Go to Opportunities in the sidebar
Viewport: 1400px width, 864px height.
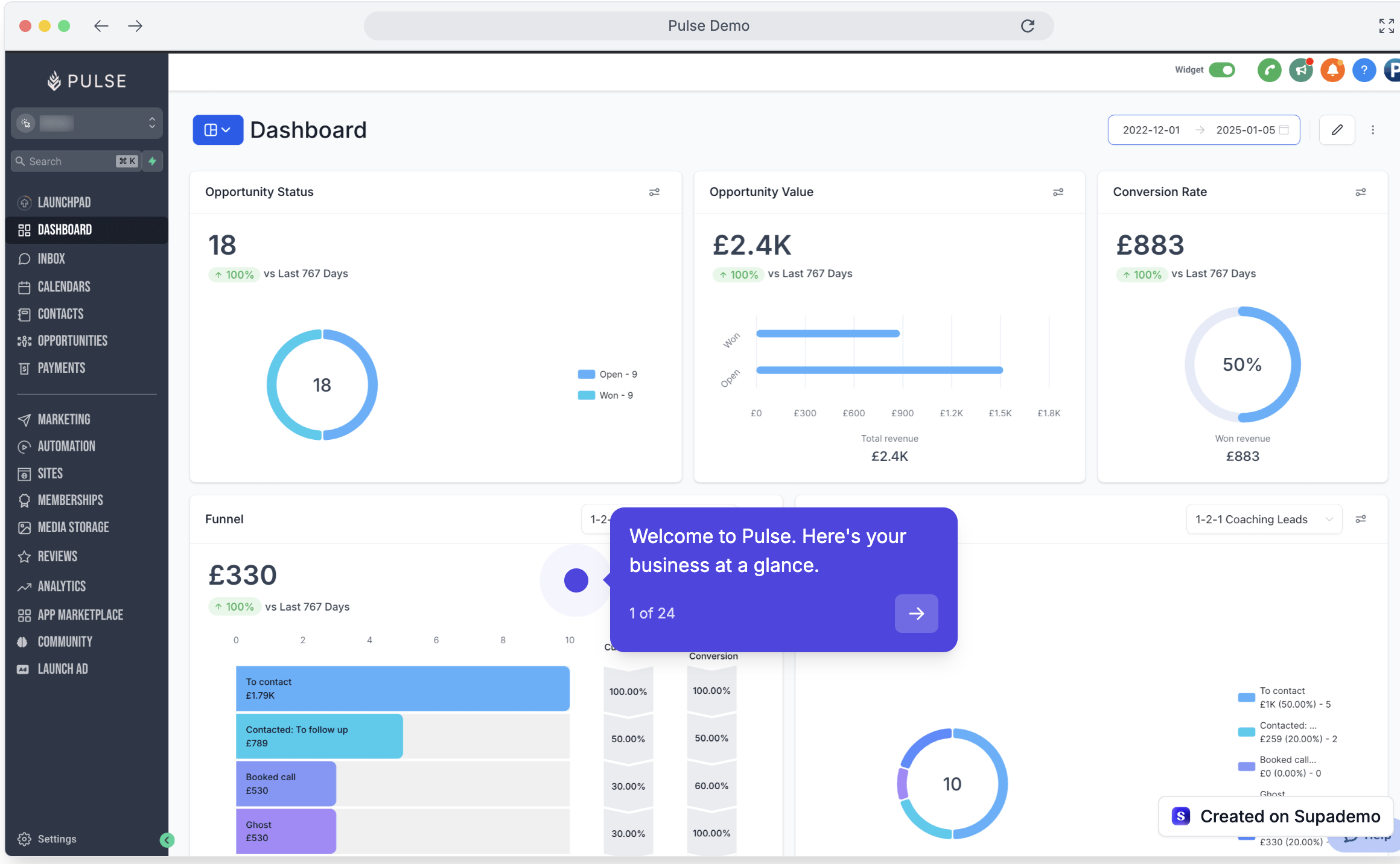click(x=72, y=341)
